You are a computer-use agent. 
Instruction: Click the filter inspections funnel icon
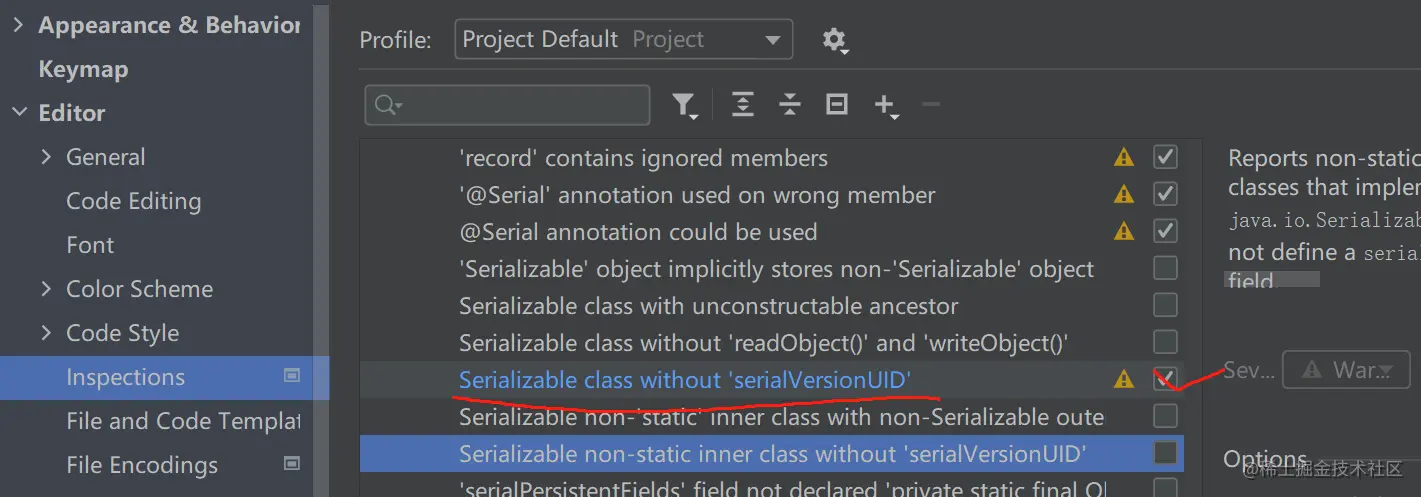(684, 105)
